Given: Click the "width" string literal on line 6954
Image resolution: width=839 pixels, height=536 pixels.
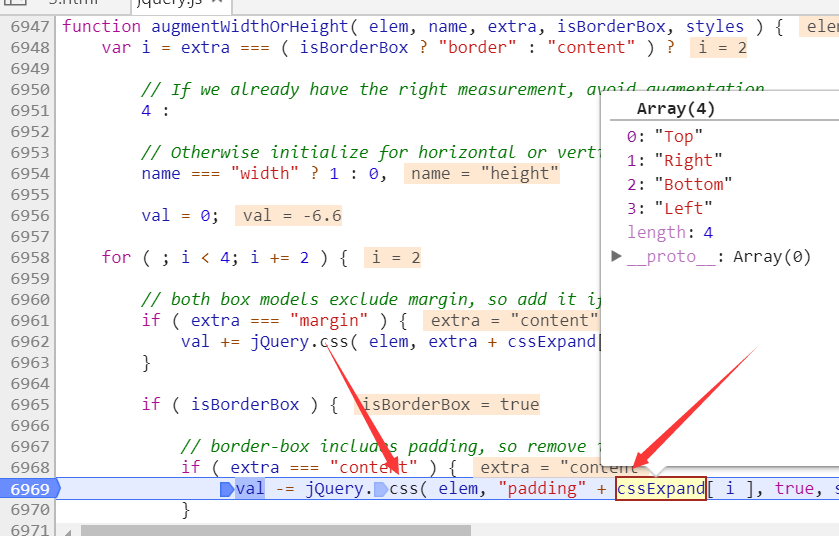Looking at the screenshot, I should pyautogui.click(x=265, y=173).
